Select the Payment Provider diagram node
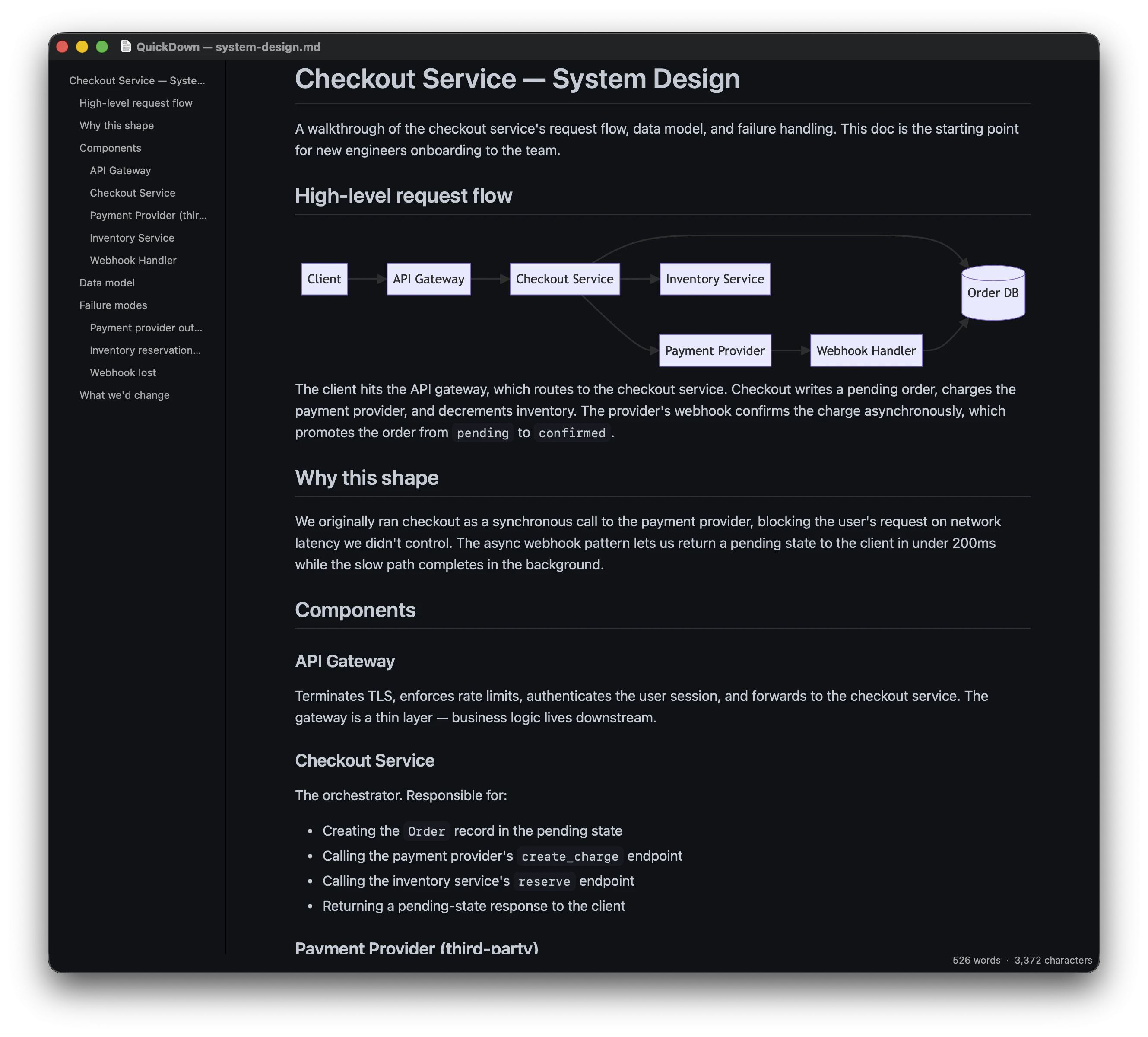The height and width of the screenshot is (1037, 1148). tap(715, 351)
